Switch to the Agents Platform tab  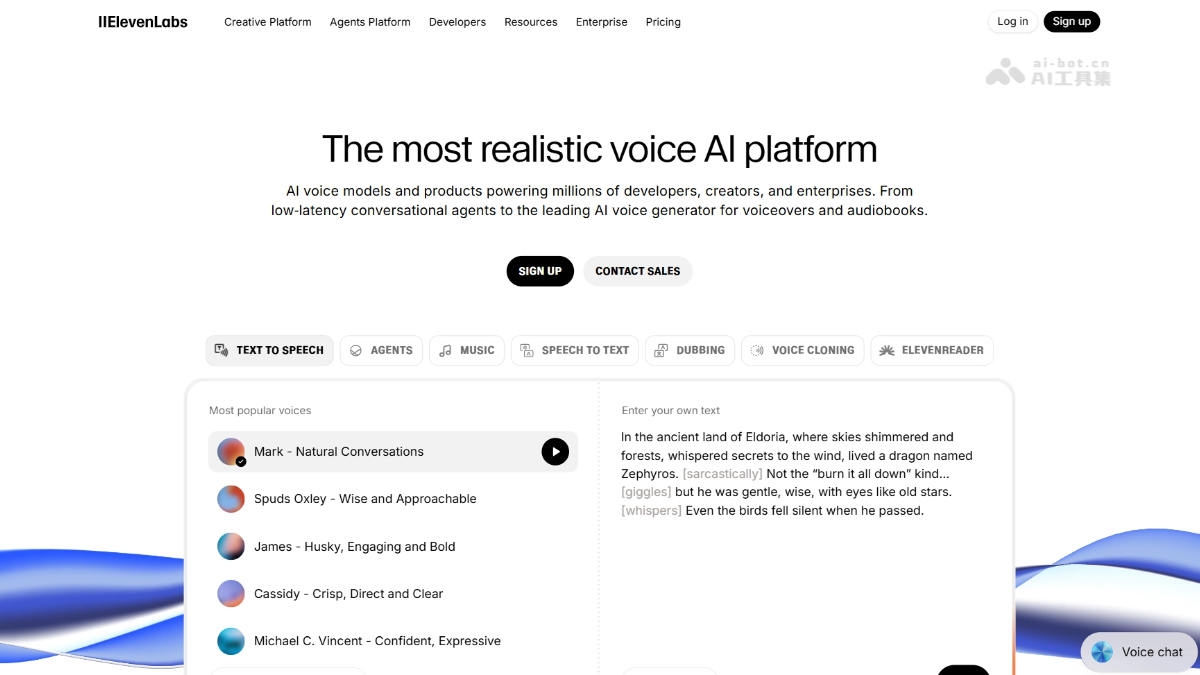click(370, 21)
